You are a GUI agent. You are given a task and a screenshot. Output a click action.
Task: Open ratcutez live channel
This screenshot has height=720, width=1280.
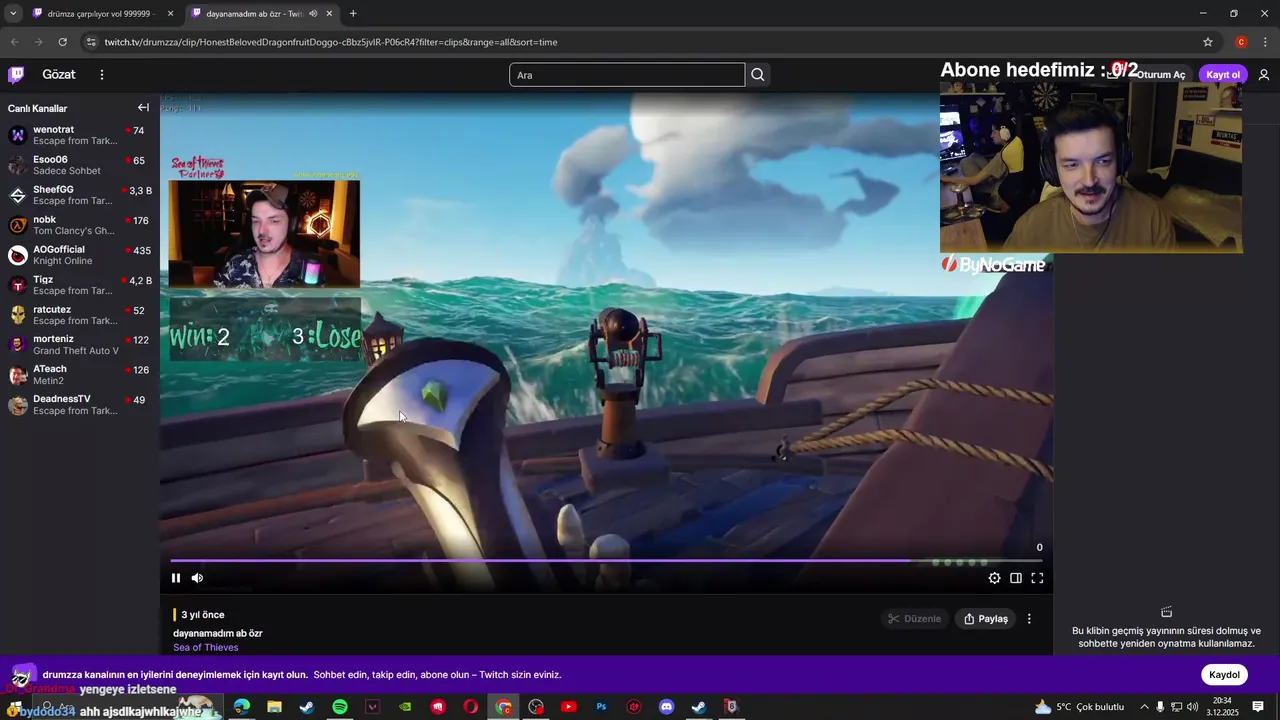(78, 315)
